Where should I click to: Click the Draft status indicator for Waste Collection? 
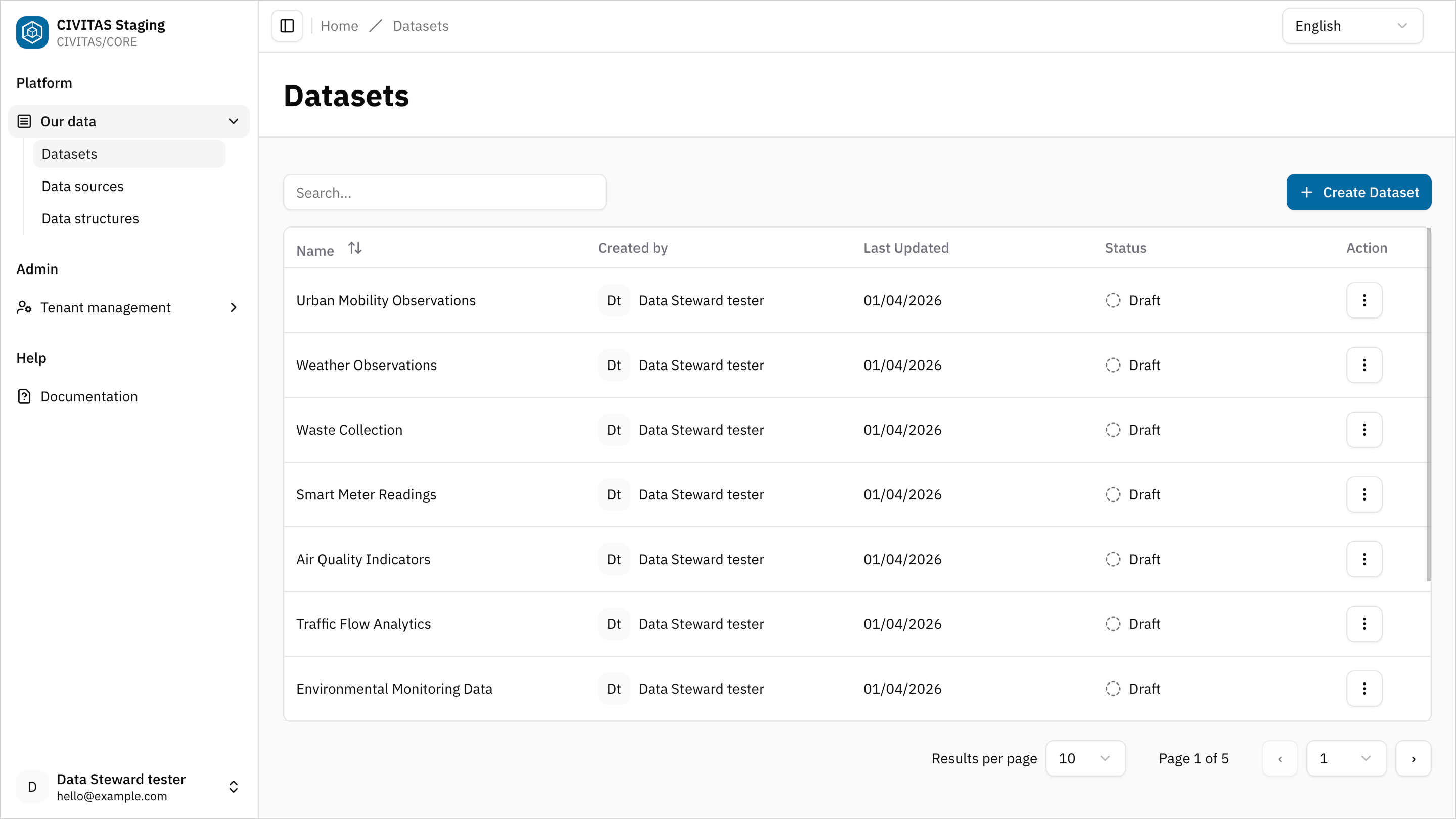(x=1113, y=430)
